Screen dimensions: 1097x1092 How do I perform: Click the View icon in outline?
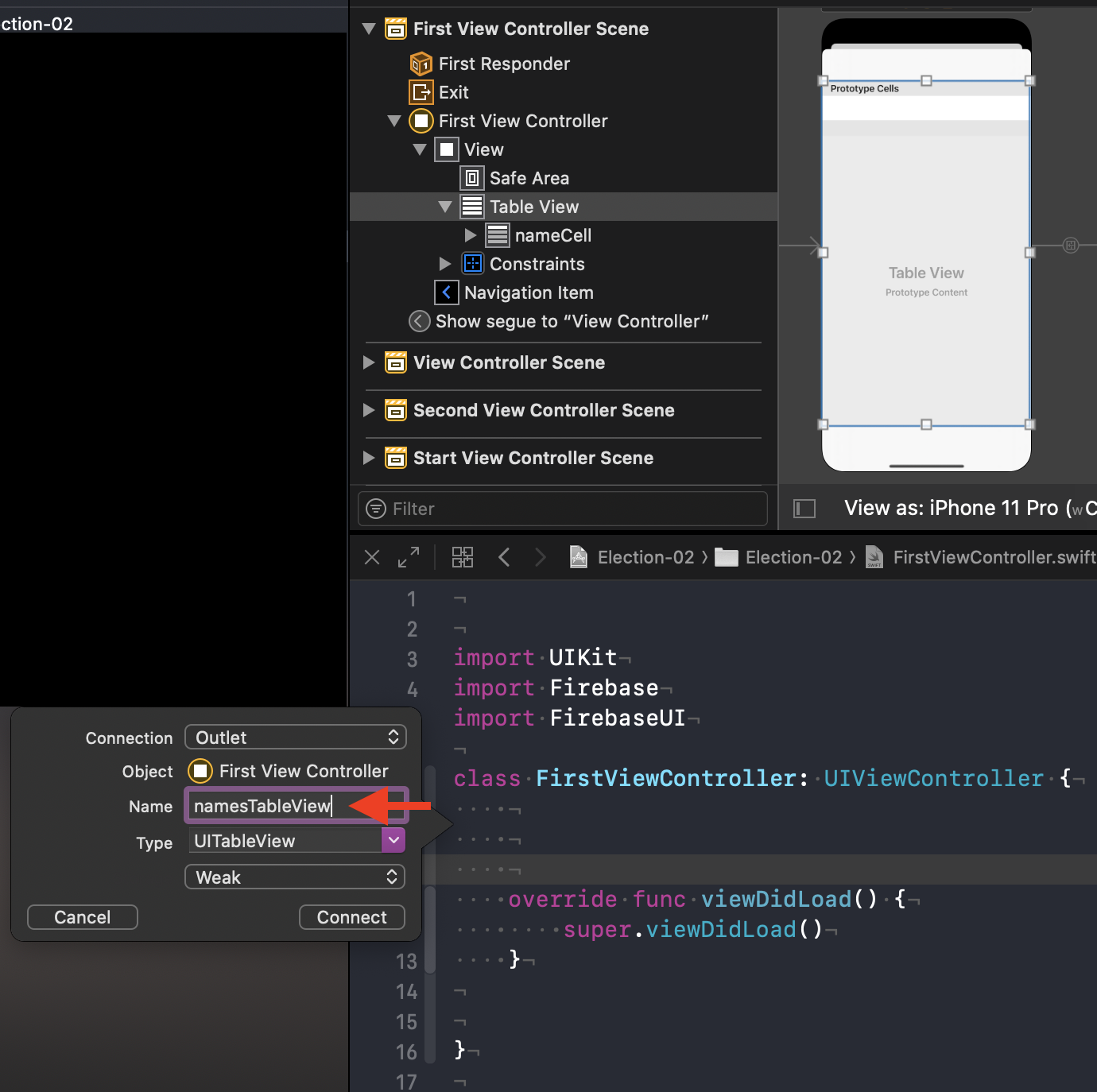(x=447, y=149)
